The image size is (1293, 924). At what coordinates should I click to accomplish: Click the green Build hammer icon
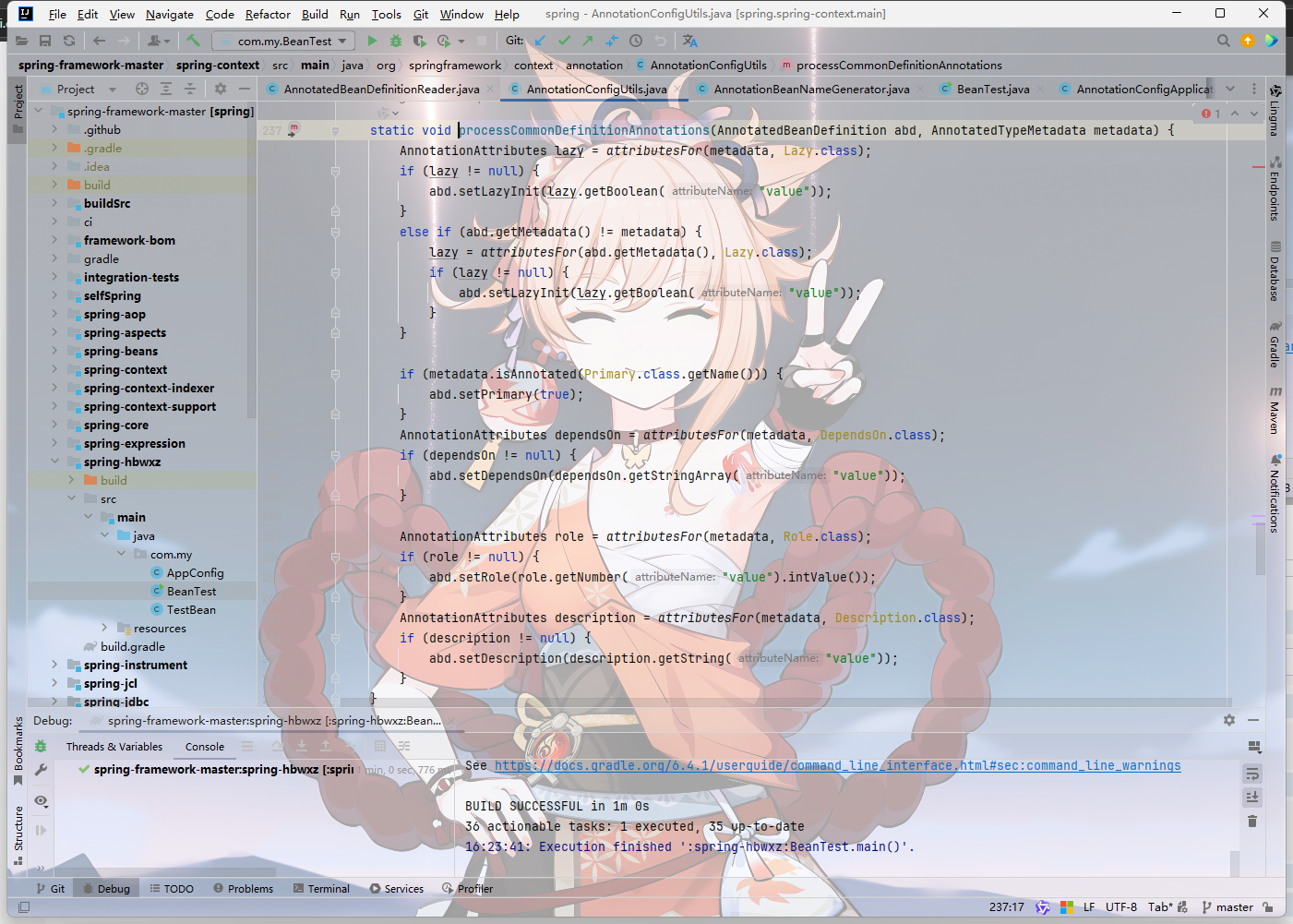193,41
